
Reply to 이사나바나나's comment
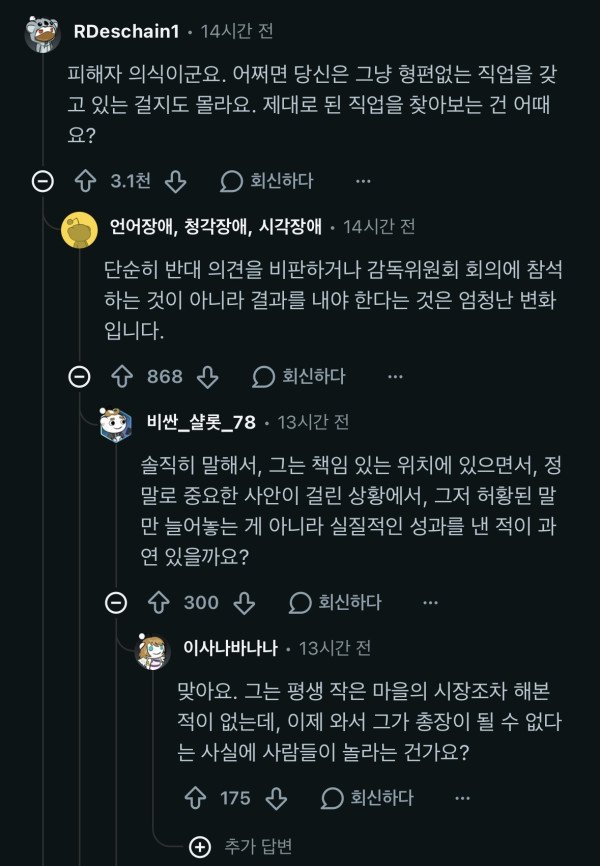367,797
